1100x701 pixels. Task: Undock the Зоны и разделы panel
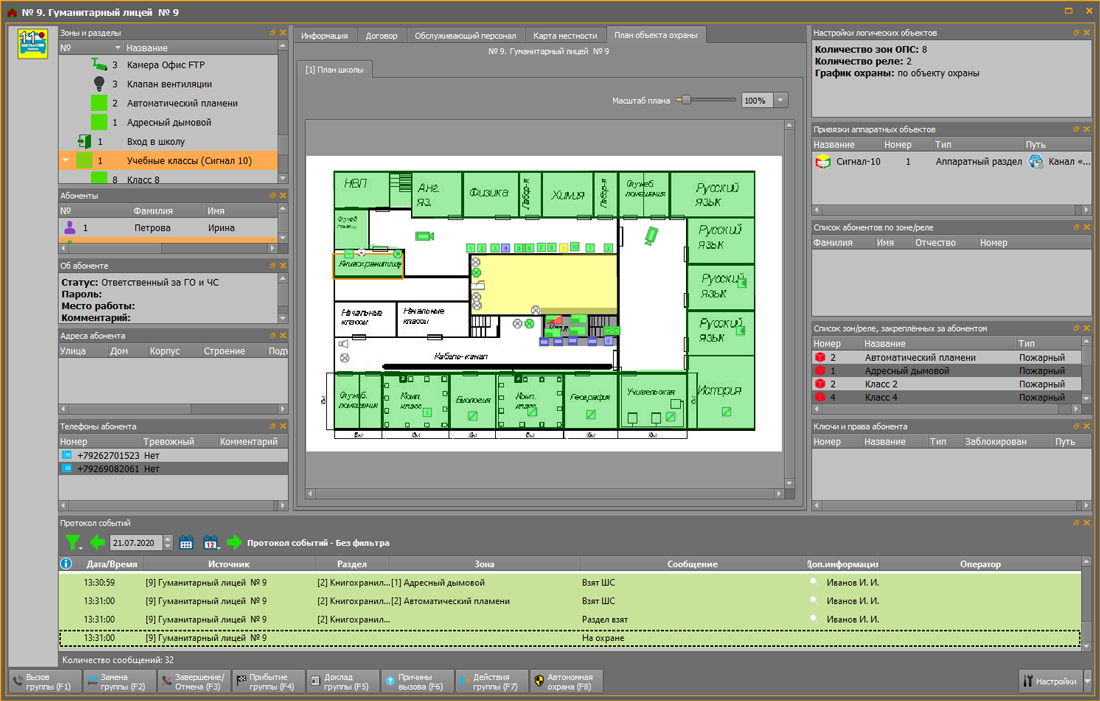click(272, 32)
